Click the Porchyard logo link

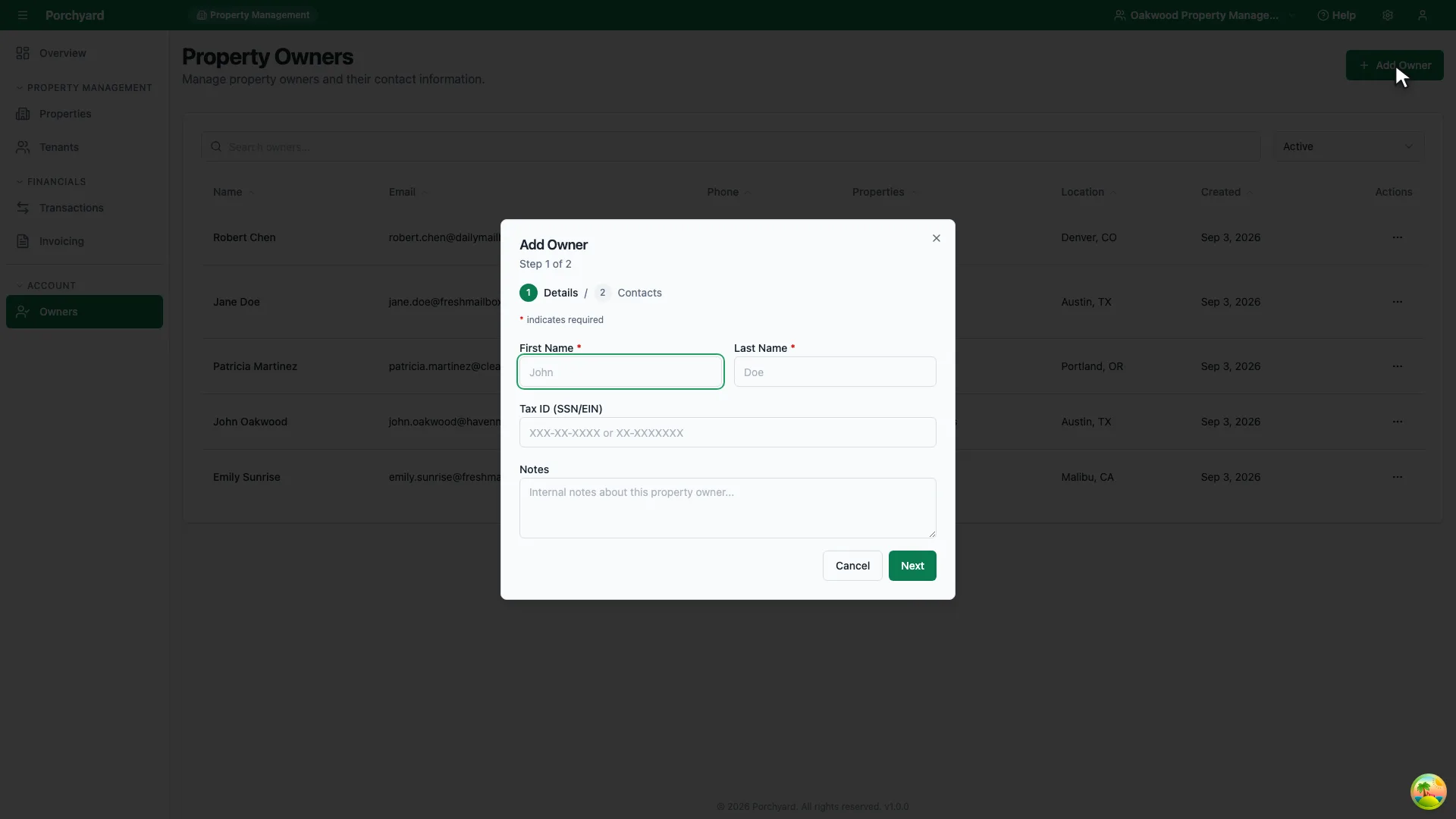(74, 15)
